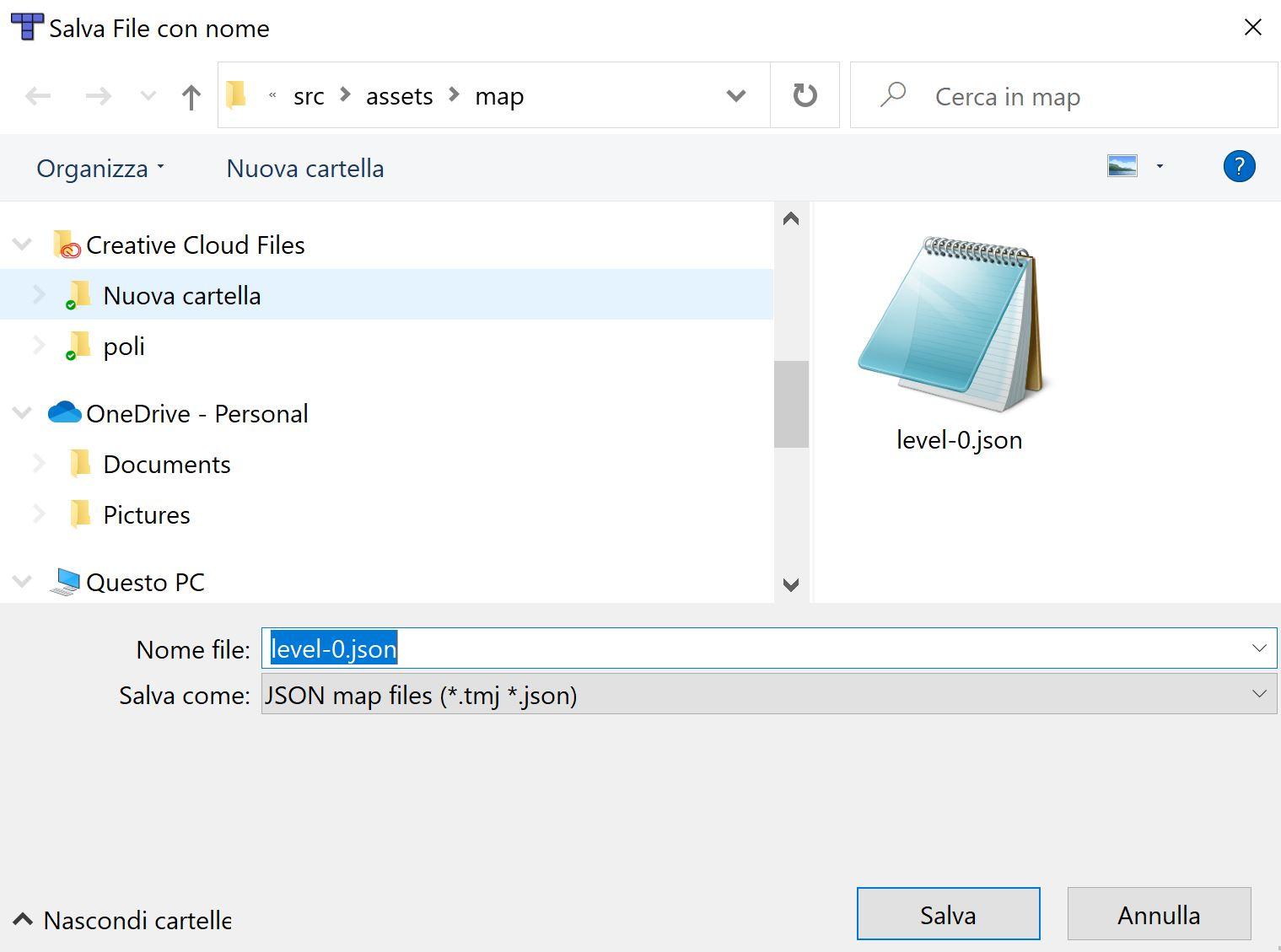Select OneDrive - Personal in the tree
The height and width of the screenshot is (952, 1281).
(x=197, y=414)
